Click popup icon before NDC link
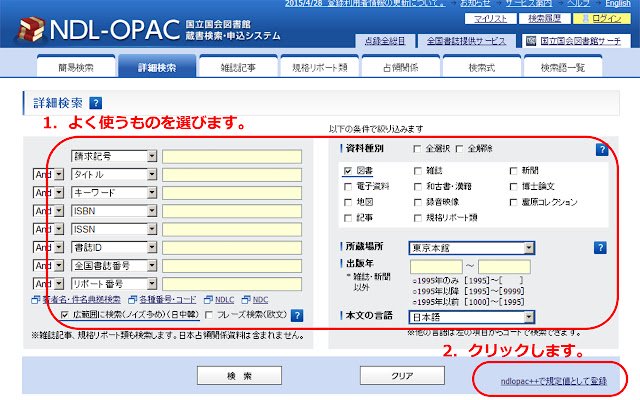Image resolution: width=640 pixels, height=400 pixels. [x=246, y=300]
